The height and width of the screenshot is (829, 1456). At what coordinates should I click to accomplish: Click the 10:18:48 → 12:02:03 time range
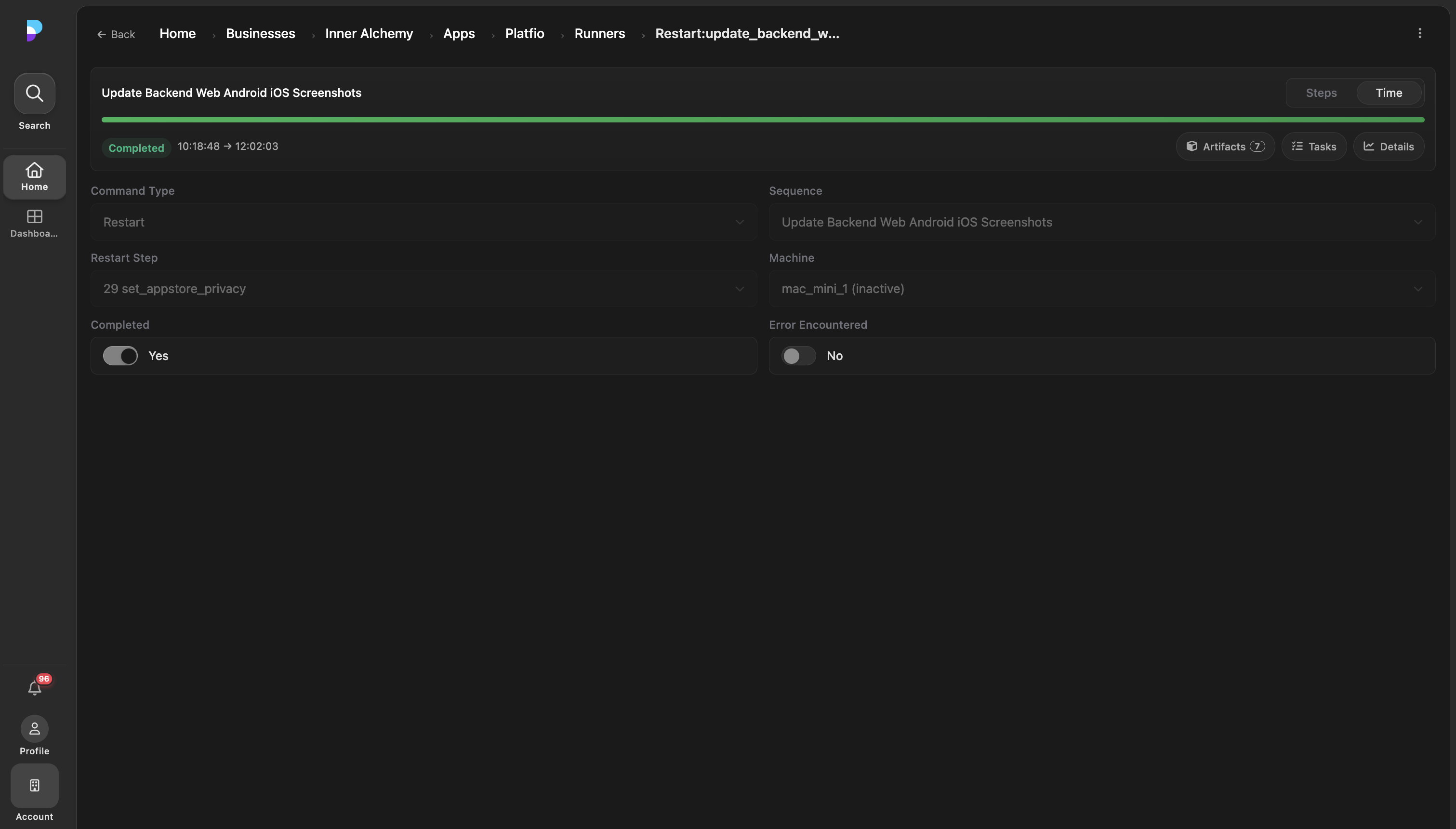point(227,147)
